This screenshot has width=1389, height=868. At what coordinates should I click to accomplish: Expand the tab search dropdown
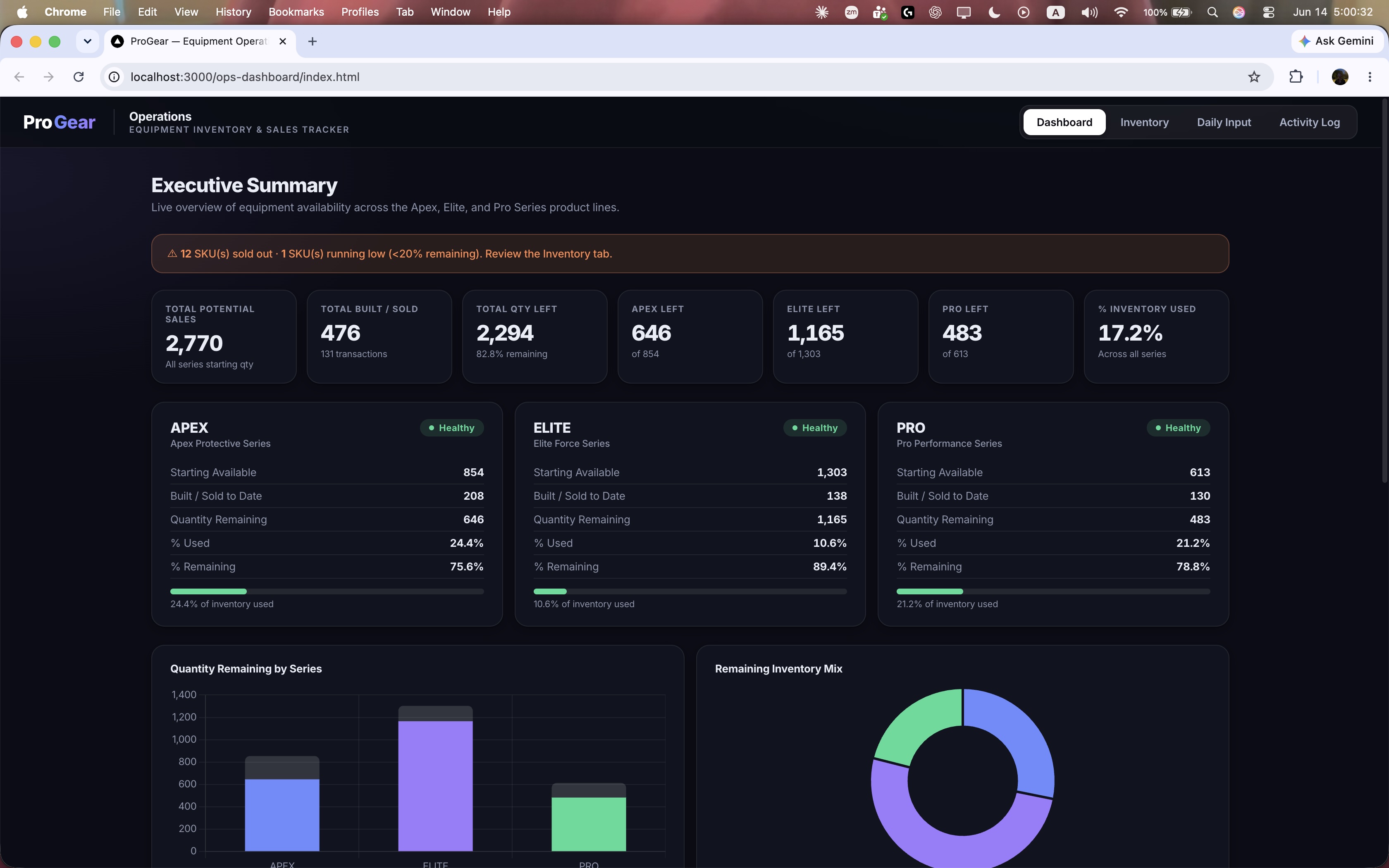[x=87, y=41]
